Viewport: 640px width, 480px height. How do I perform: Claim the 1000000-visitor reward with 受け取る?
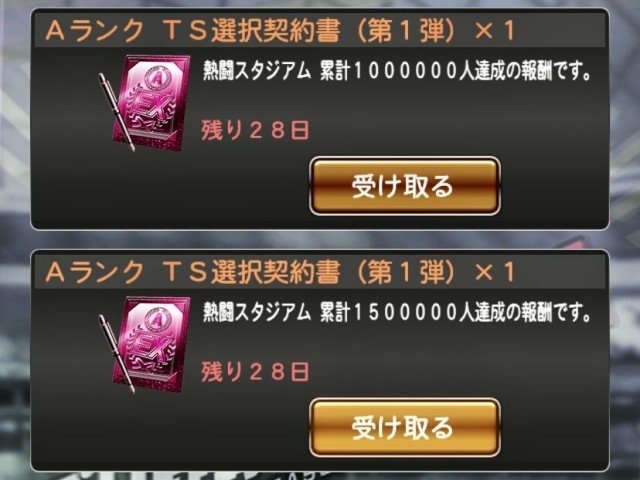point(404,186)
